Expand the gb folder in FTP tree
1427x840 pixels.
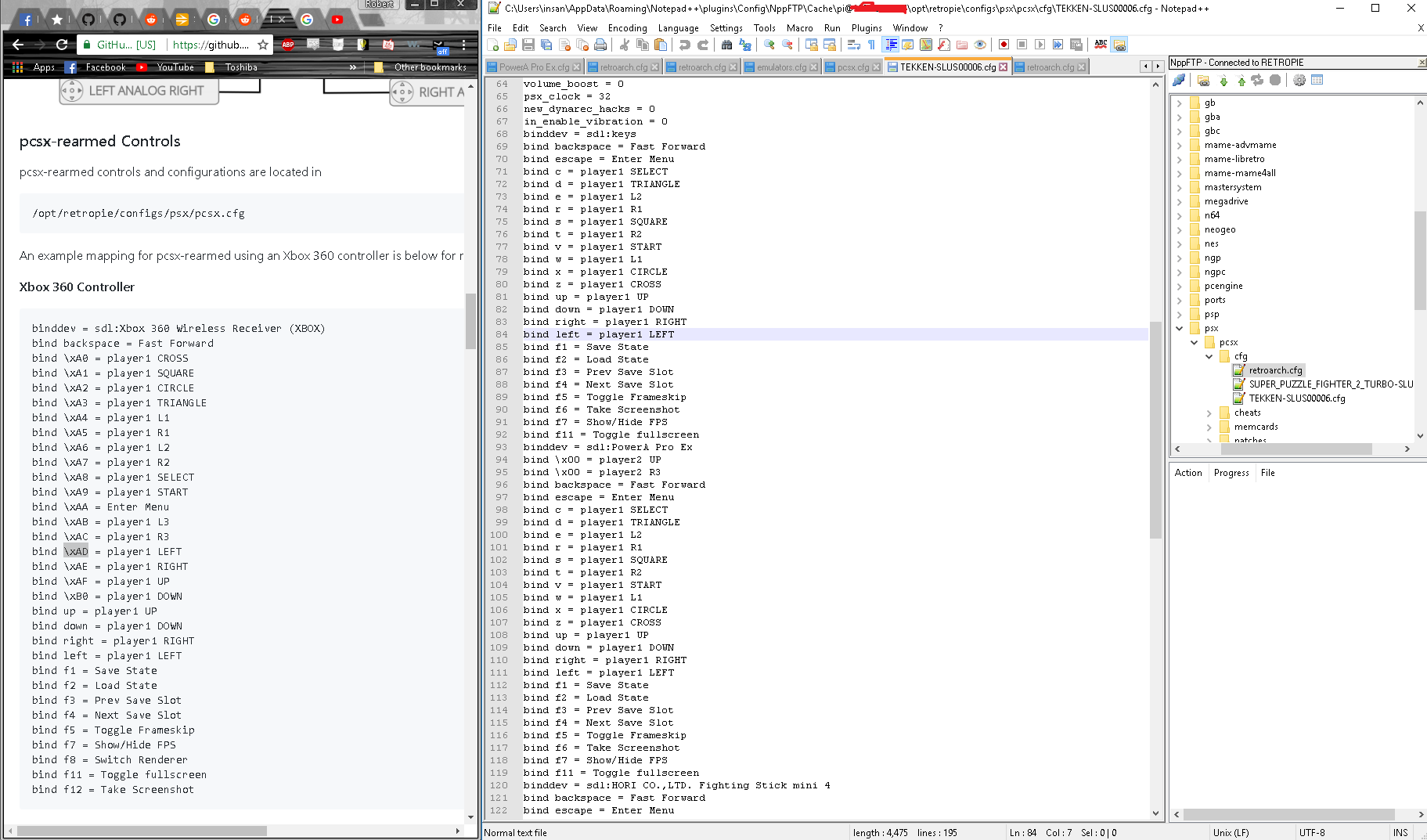(x=1180, y=103)
